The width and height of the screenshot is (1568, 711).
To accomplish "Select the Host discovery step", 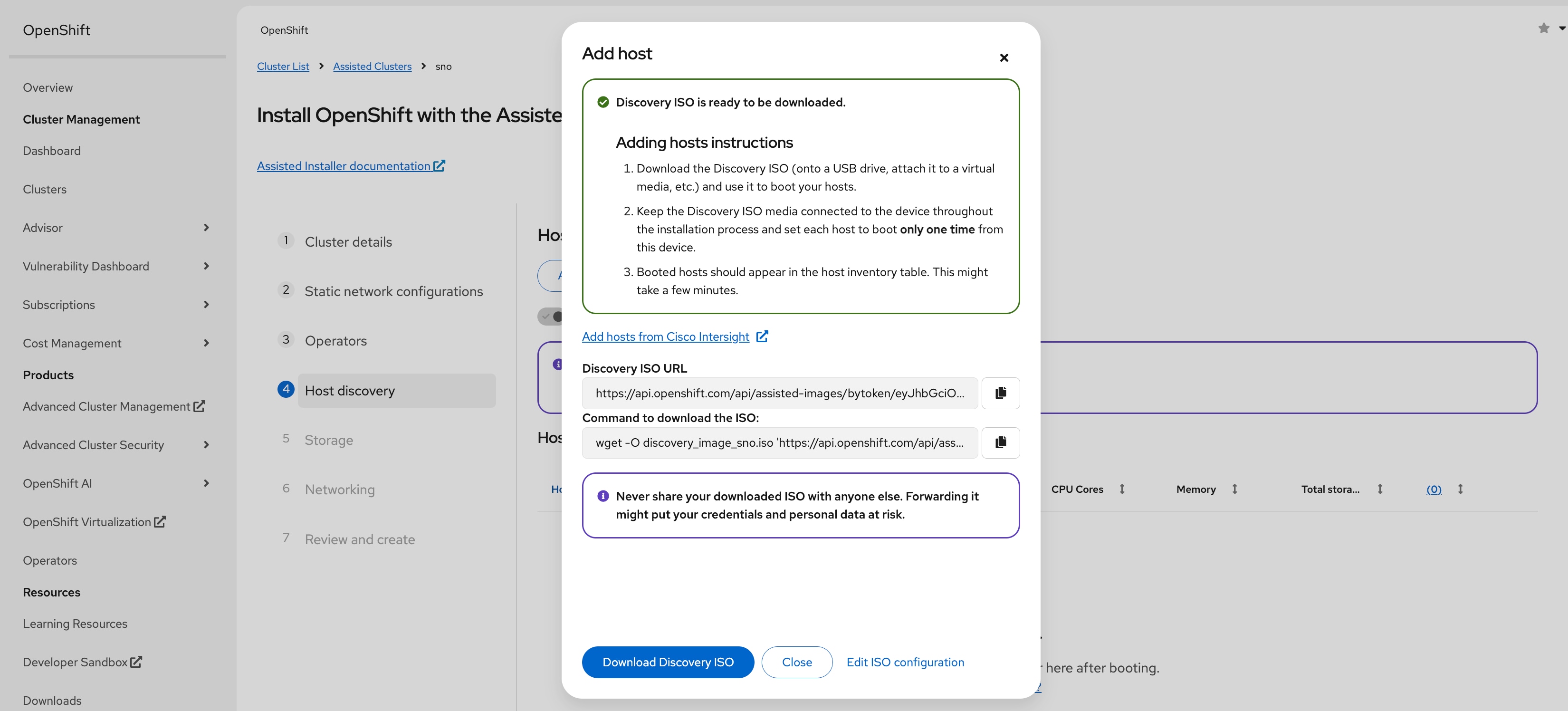I will 396,390.
